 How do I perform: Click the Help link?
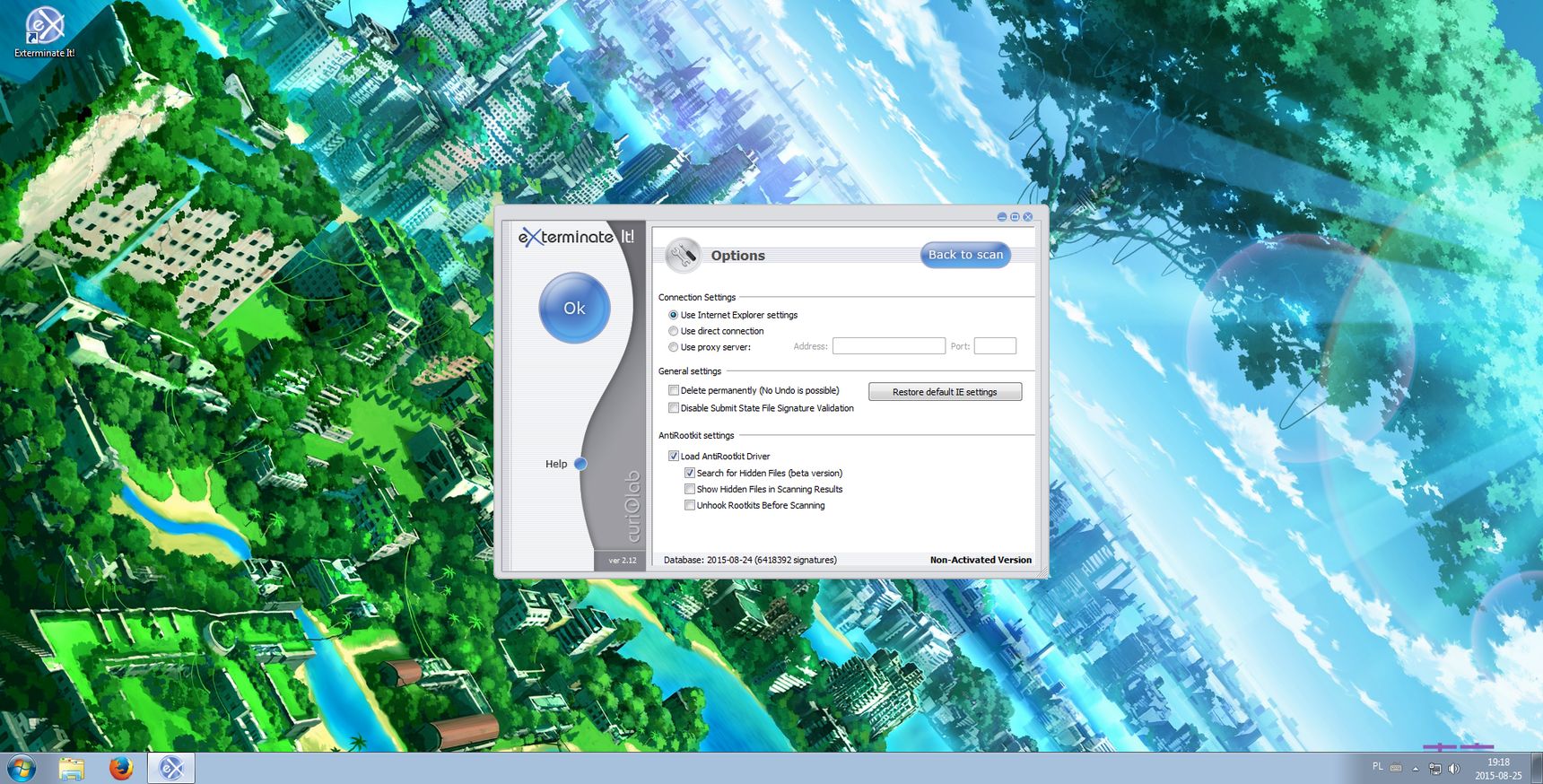click(556, 464)
